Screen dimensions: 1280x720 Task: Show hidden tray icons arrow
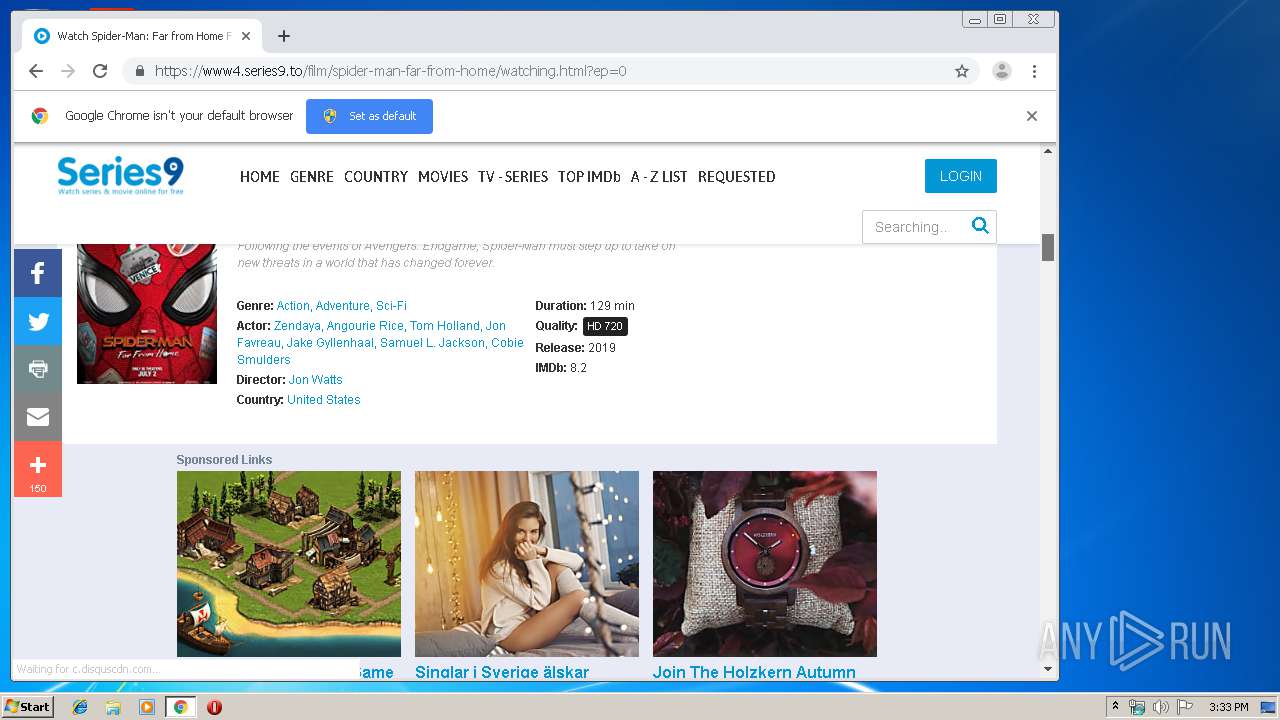pyautogui.click(x=1116, y=707)
